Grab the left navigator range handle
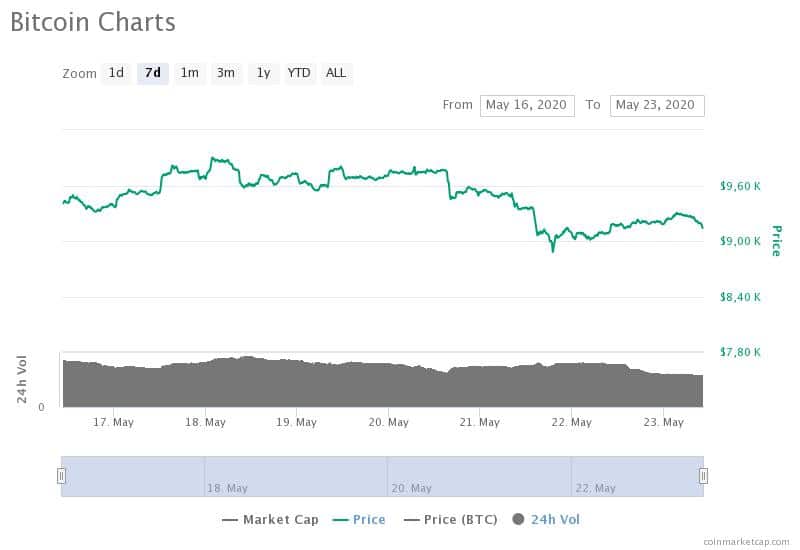This screenshot has height=550, width=800. coord(61,476)
